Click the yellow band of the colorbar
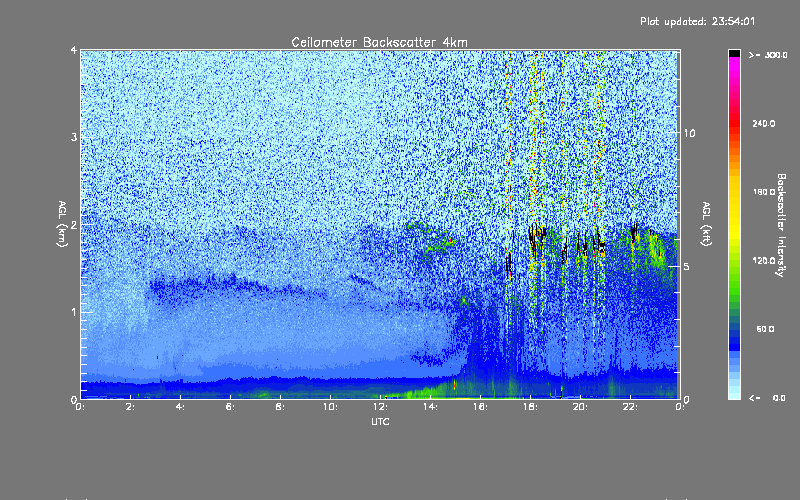 click(x=734, y=209)
